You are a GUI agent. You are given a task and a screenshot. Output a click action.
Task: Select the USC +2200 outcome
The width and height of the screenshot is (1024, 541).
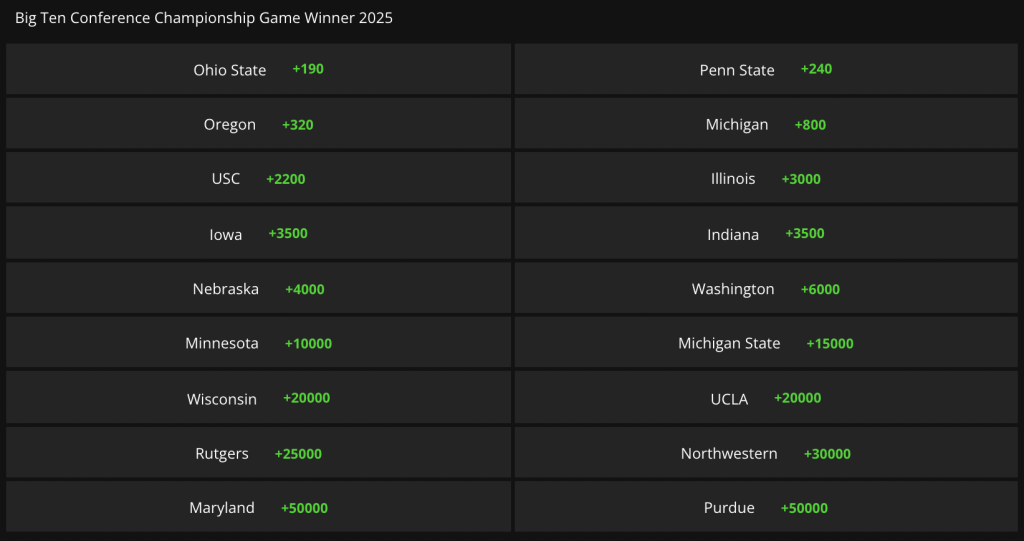click(258, 179)
